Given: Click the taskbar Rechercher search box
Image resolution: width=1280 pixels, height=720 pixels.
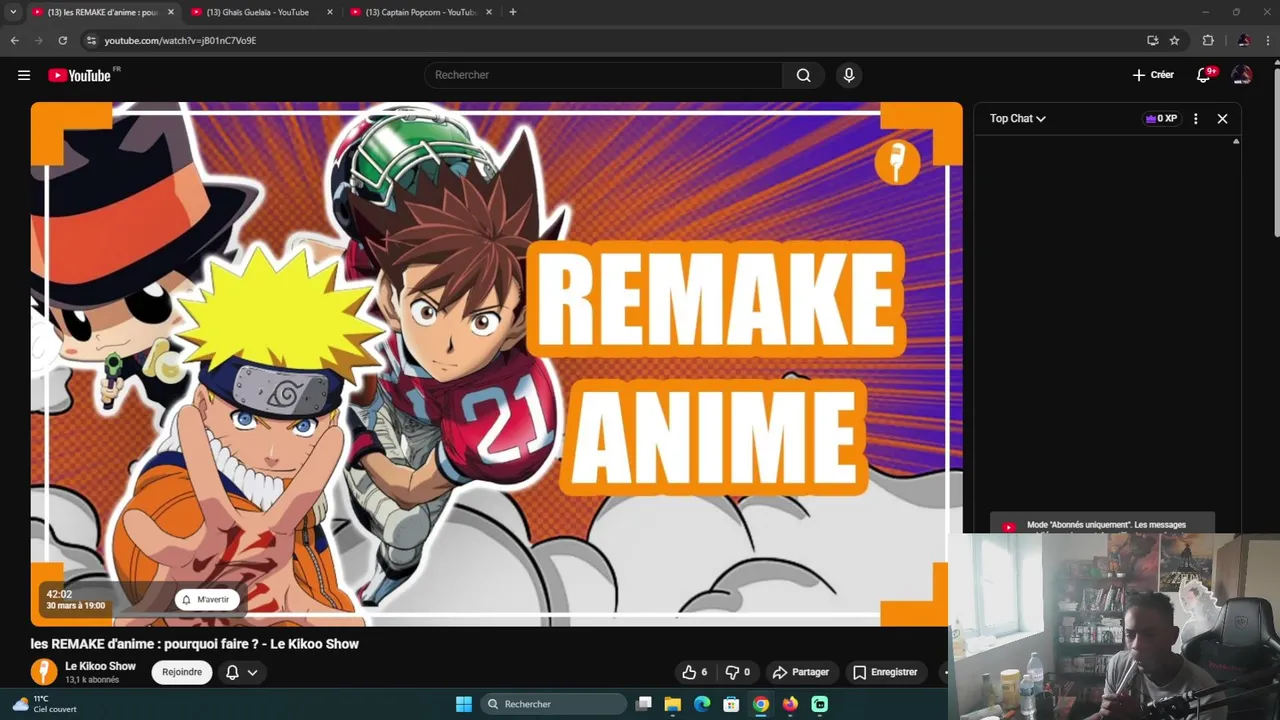Looking at the screenshot, I should (552, 704).
